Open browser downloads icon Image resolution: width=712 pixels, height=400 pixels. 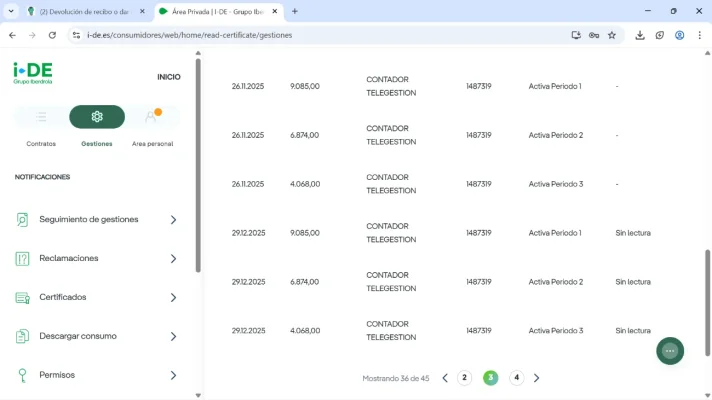640,35
